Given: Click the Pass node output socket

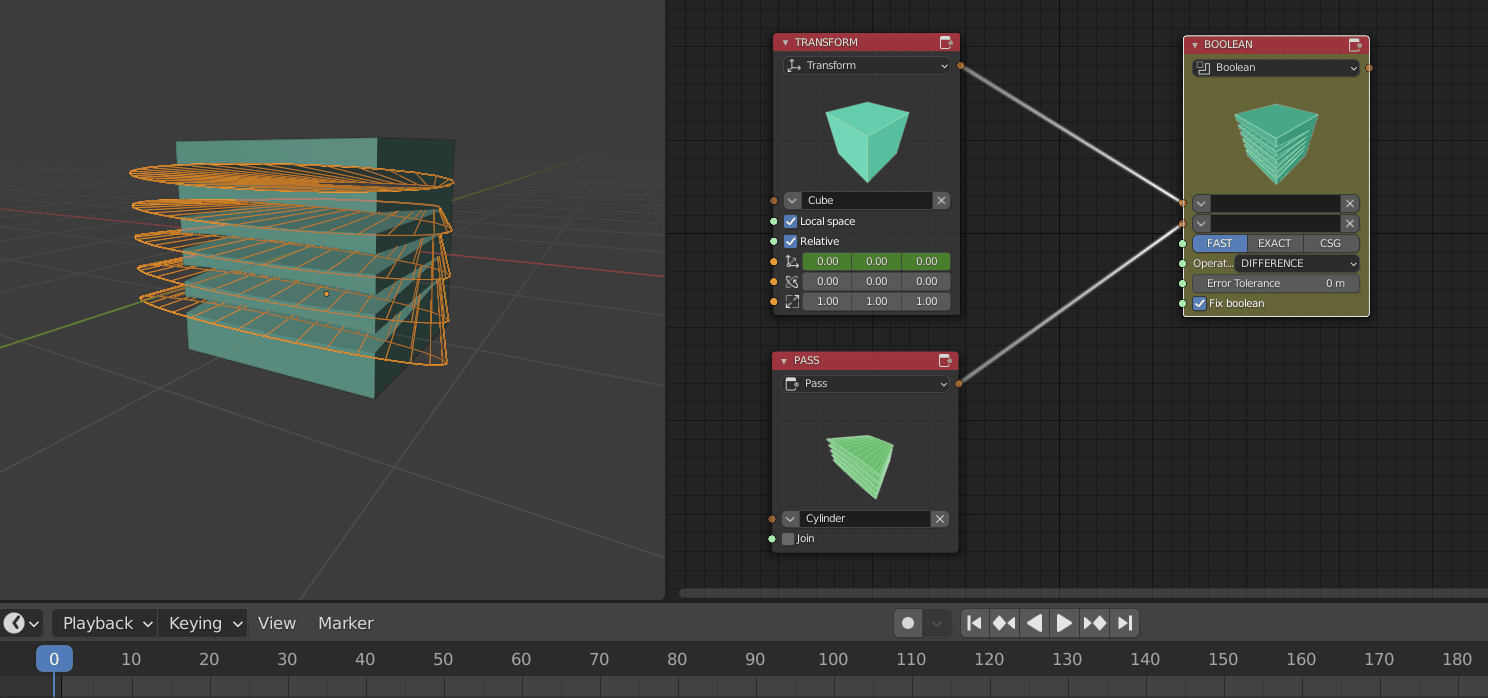Looking at the screenshot, I should [x=959, y=383].
